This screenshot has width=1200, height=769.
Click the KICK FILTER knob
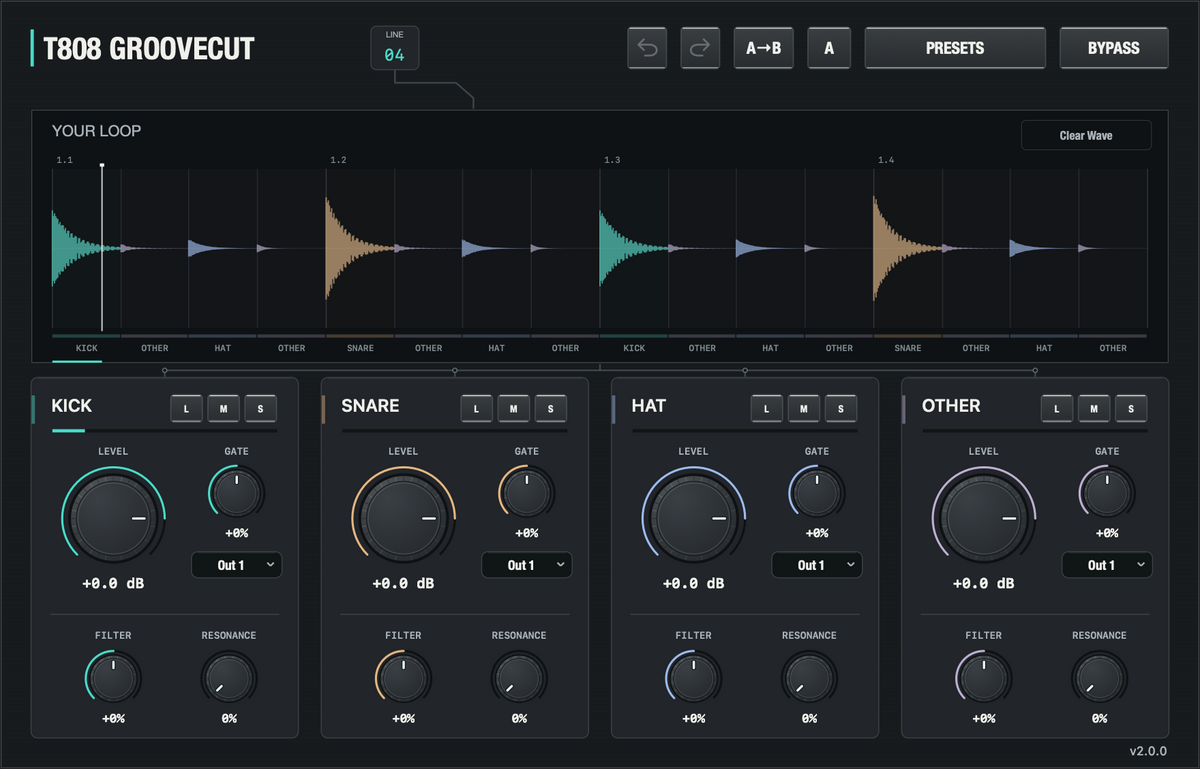coord(113,677)
